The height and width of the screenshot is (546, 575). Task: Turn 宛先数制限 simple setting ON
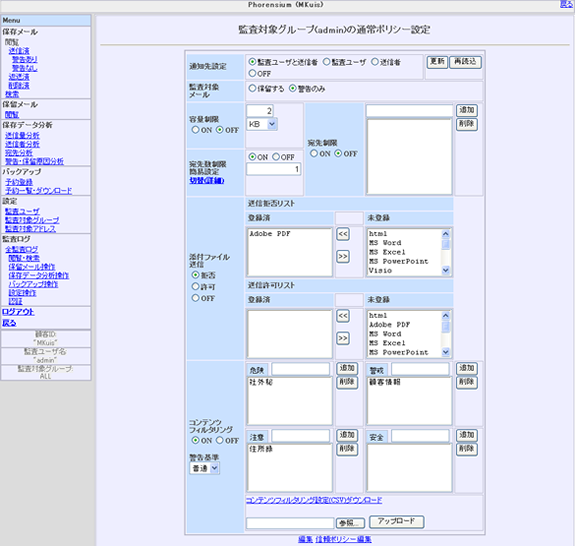click(252, 157)
